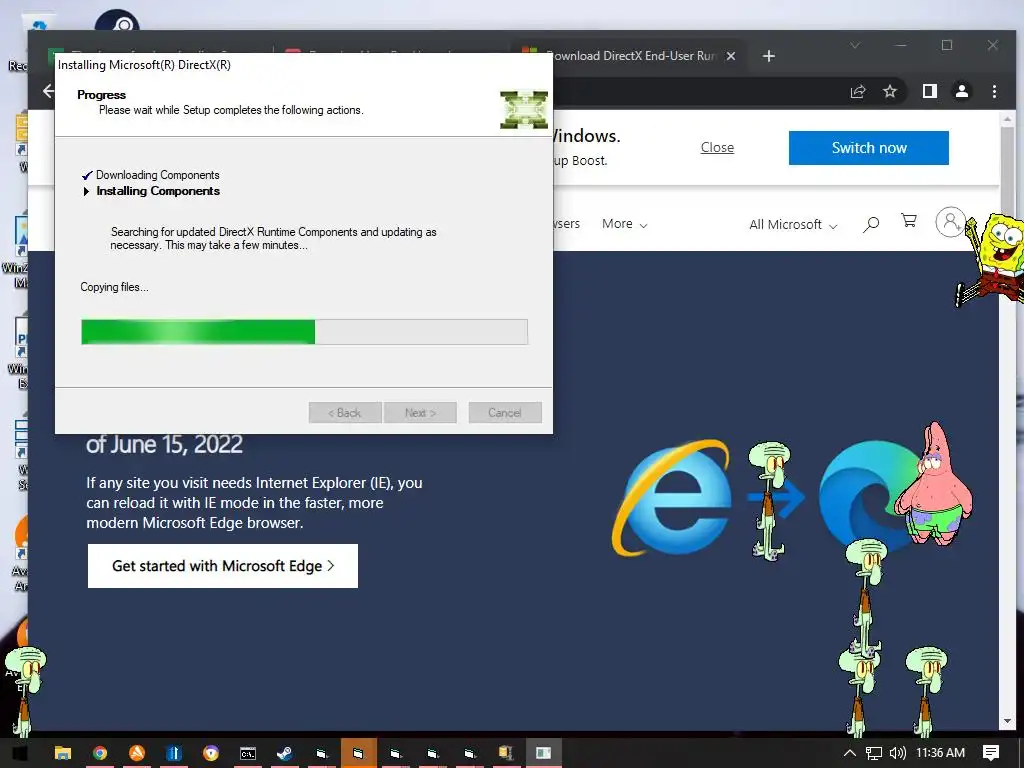Open Steam from the taskbar
1024x768 pixels.
click(284, 753)
